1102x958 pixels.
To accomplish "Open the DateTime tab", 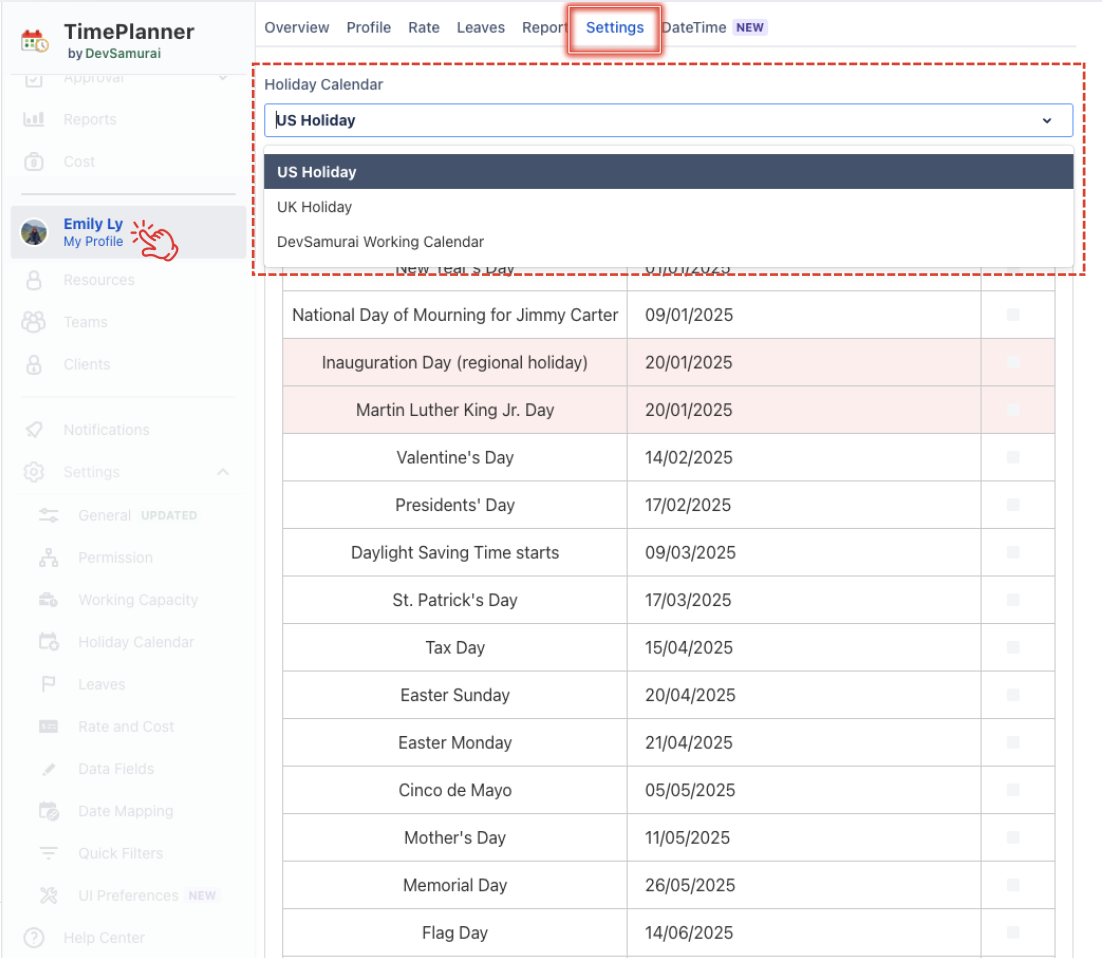I will [x=694, y=28].
